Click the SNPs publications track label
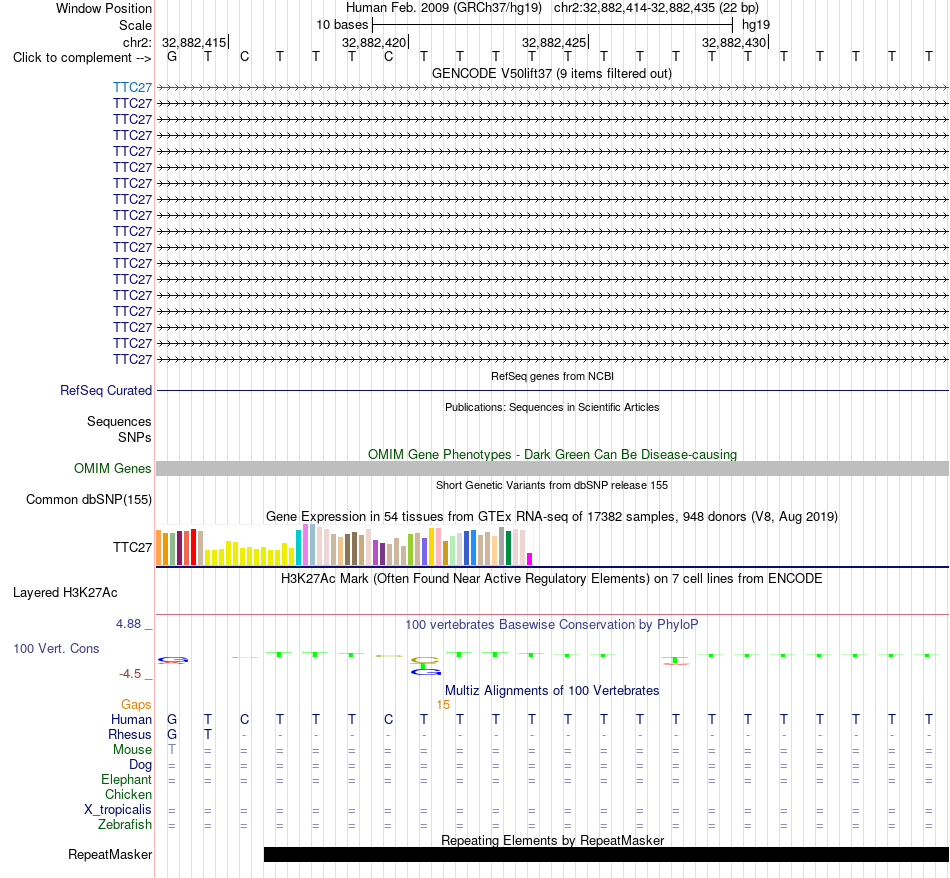This screenshot has height=878, width=950. pos(135,437)
